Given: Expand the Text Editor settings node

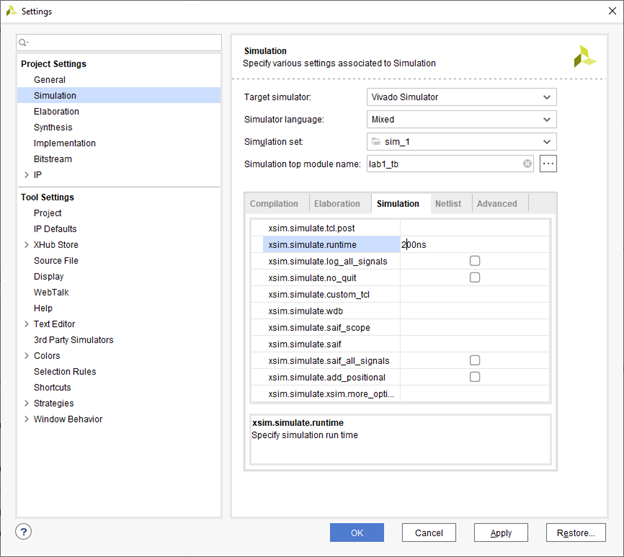Looking at the screenshot, I should pos(26,324).
